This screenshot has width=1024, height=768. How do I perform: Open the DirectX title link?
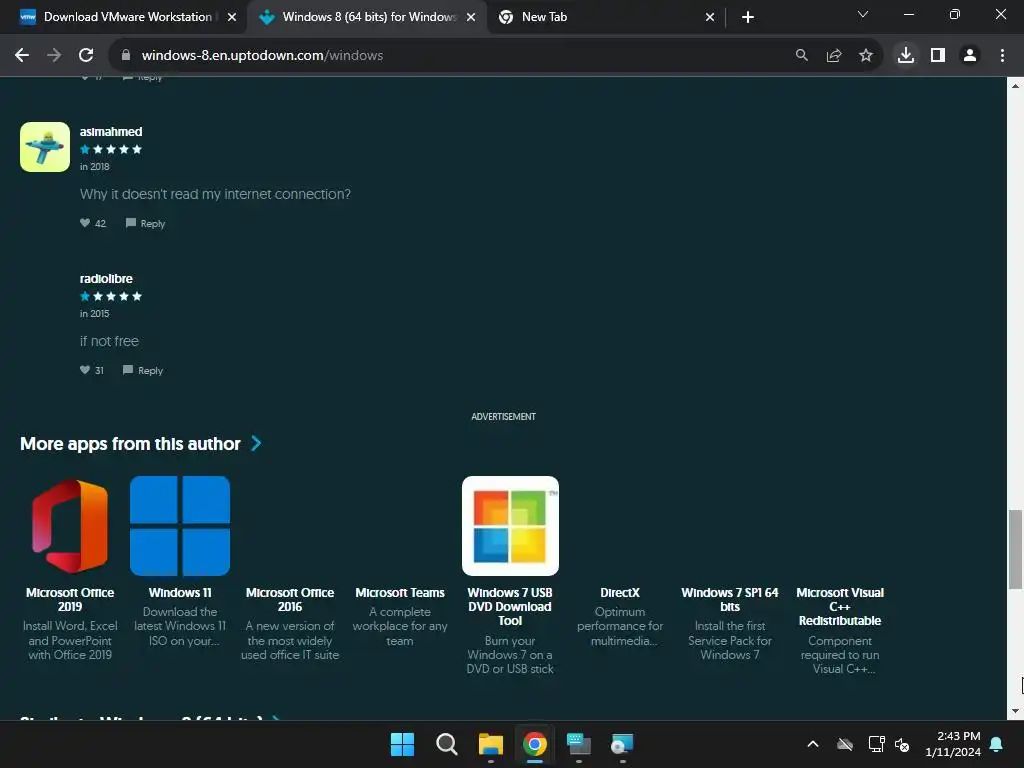(x=620, y=592)
